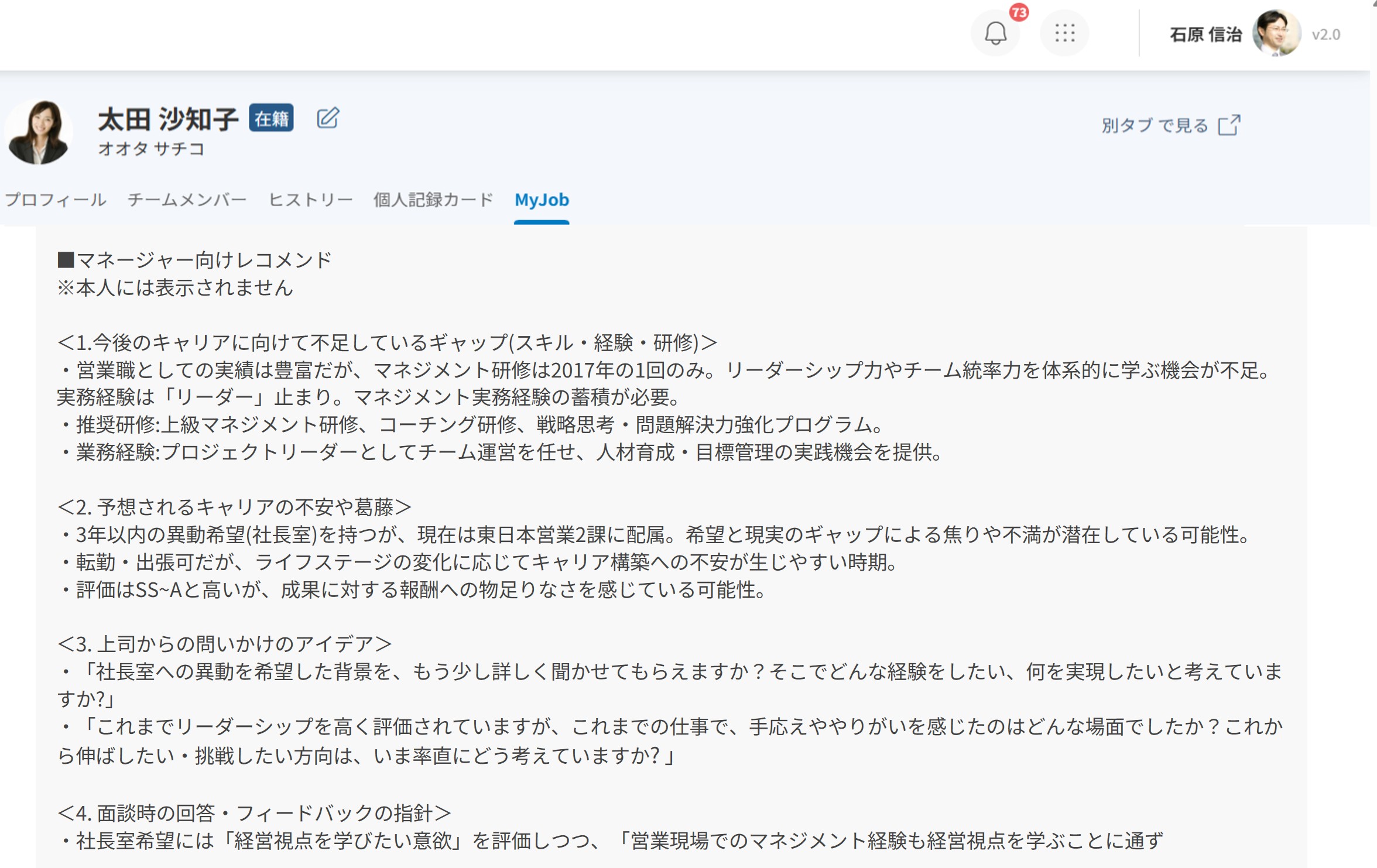Viewport: 1377px width, 868px height.
Task: Click the kana reading オオタ サチコ
Action: click(x=151, y=149)
